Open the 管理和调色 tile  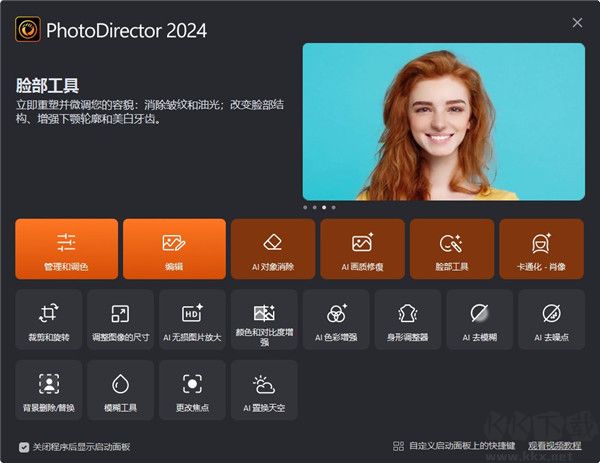(x=67, y=248)
